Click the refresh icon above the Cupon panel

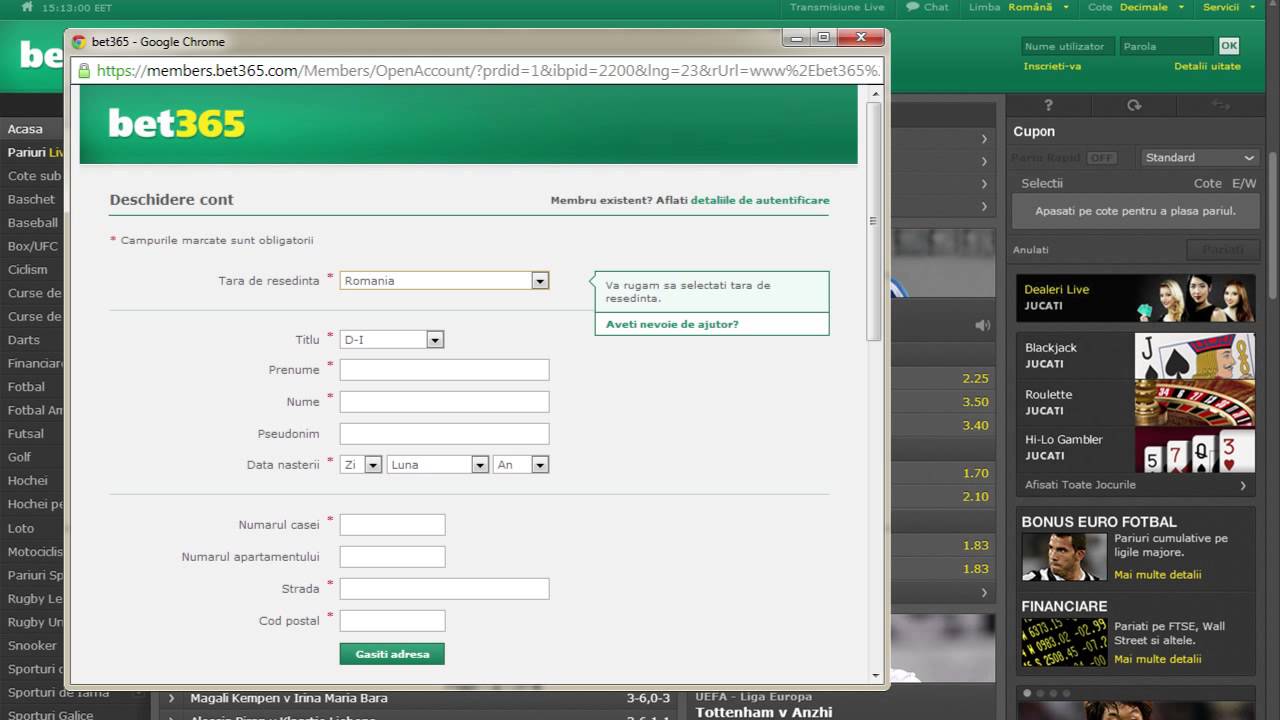[1134, 105]
